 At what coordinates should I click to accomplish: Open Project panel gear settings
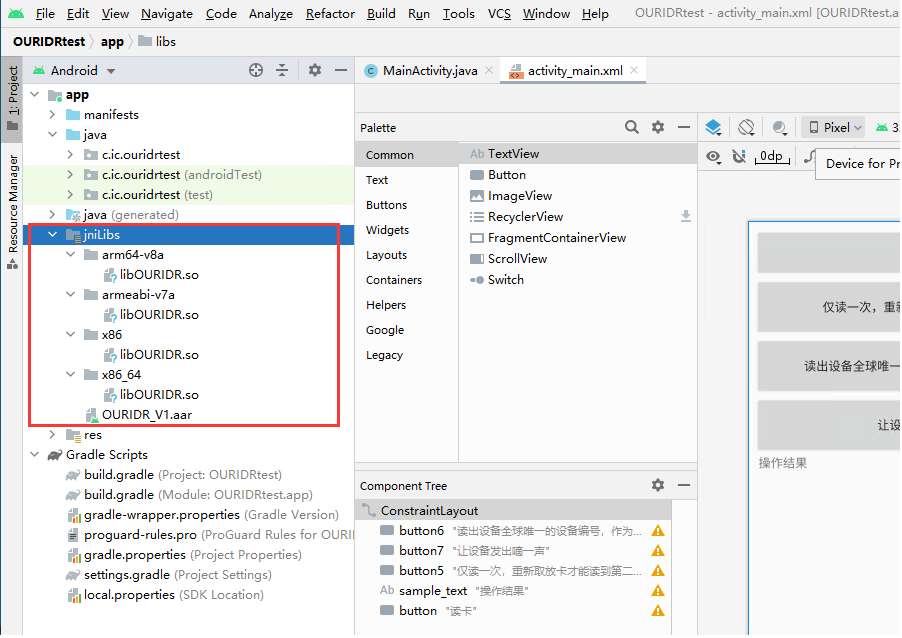[x=315, y=70]
